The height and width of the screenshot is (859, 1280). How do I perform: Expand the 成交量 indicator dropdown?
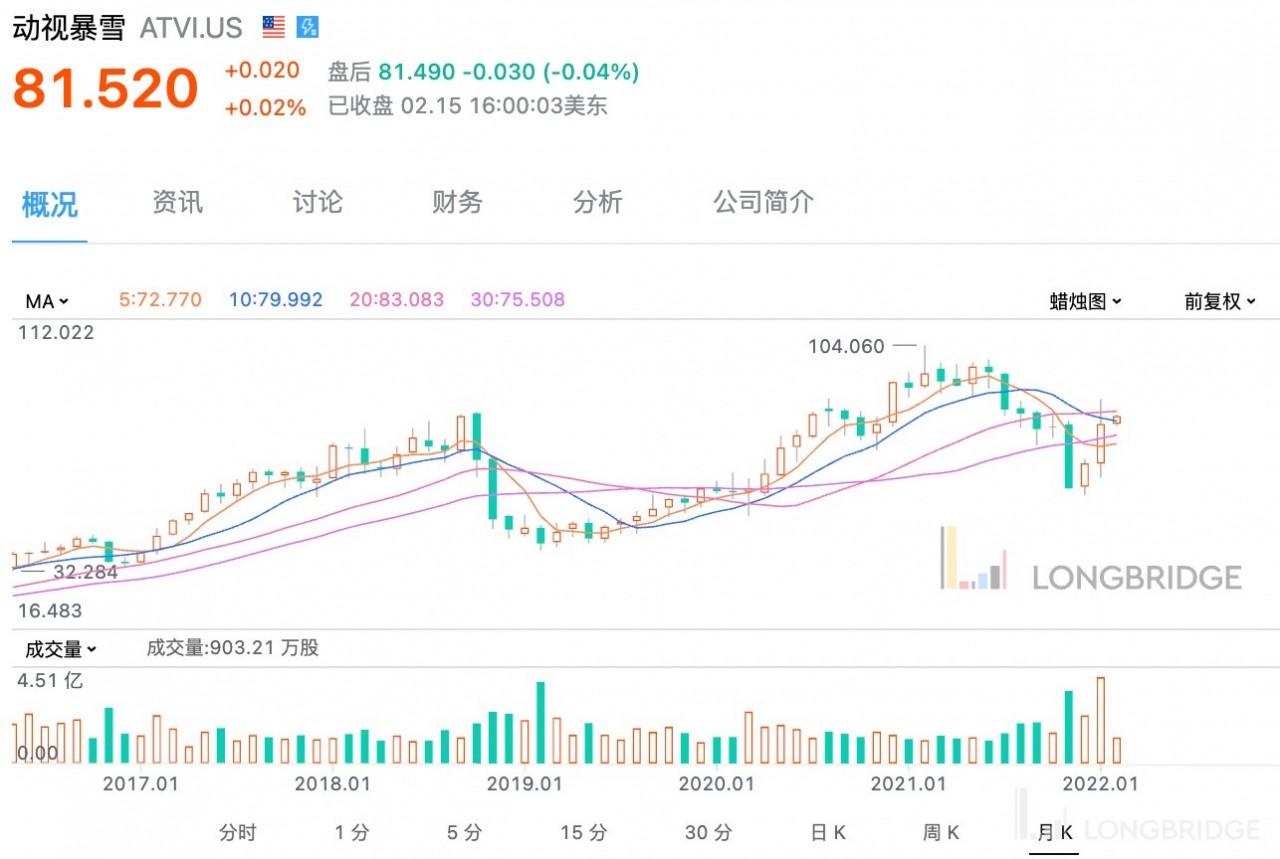(60, 649)
